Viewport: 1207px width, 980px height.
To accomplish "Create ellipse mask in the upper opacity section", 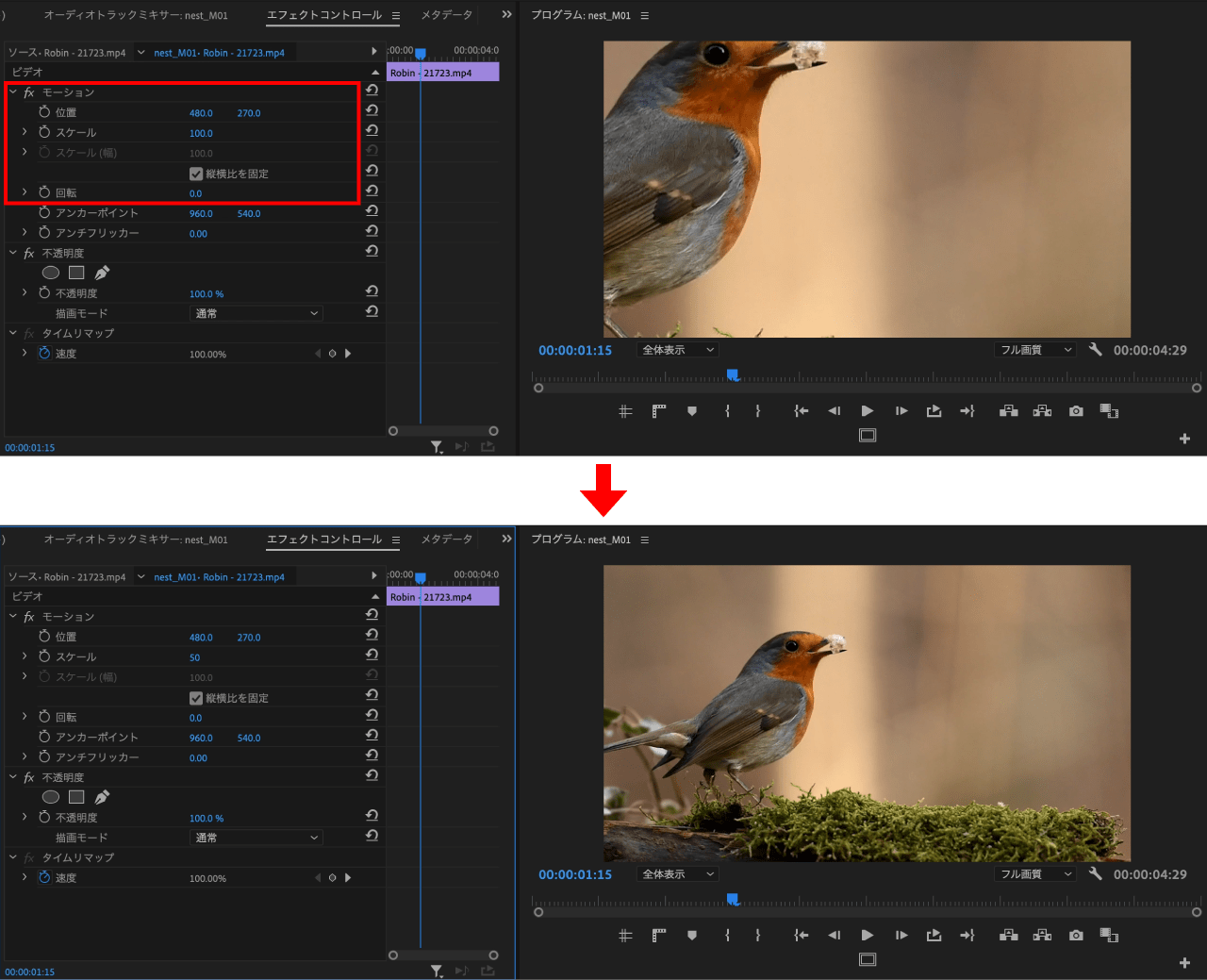I will click(x=51, y=273).
